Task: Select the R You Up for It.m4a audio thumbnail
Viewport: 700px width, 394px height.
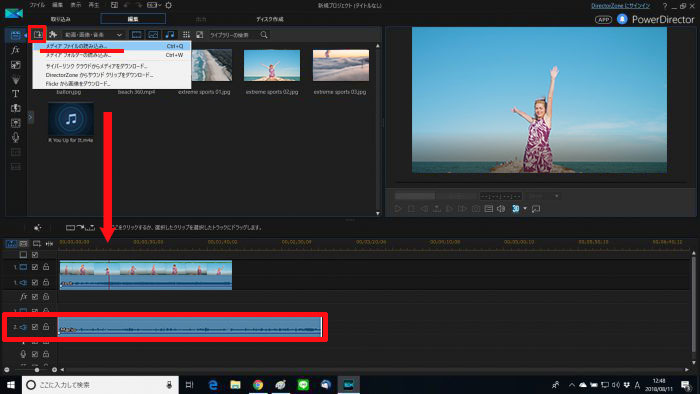Action: [71, 119]
